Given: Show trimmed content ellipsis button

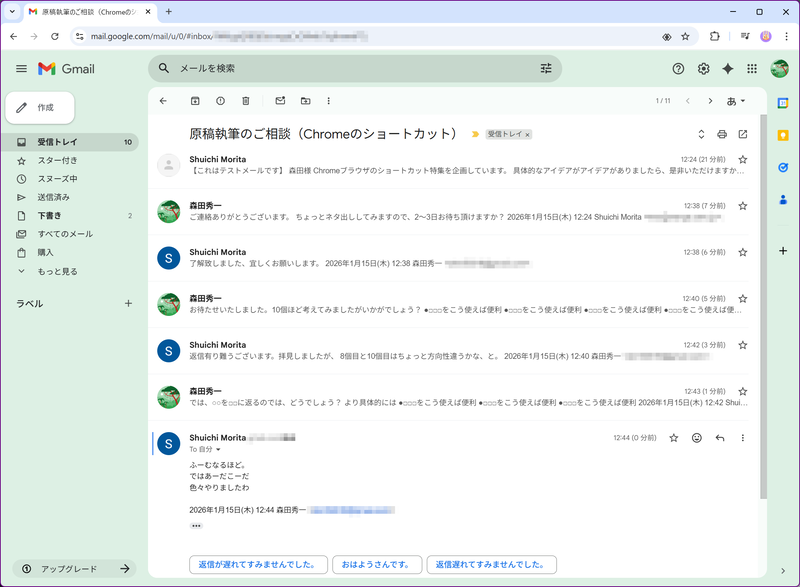Looking at the screenshot, I should click(196, 526).
